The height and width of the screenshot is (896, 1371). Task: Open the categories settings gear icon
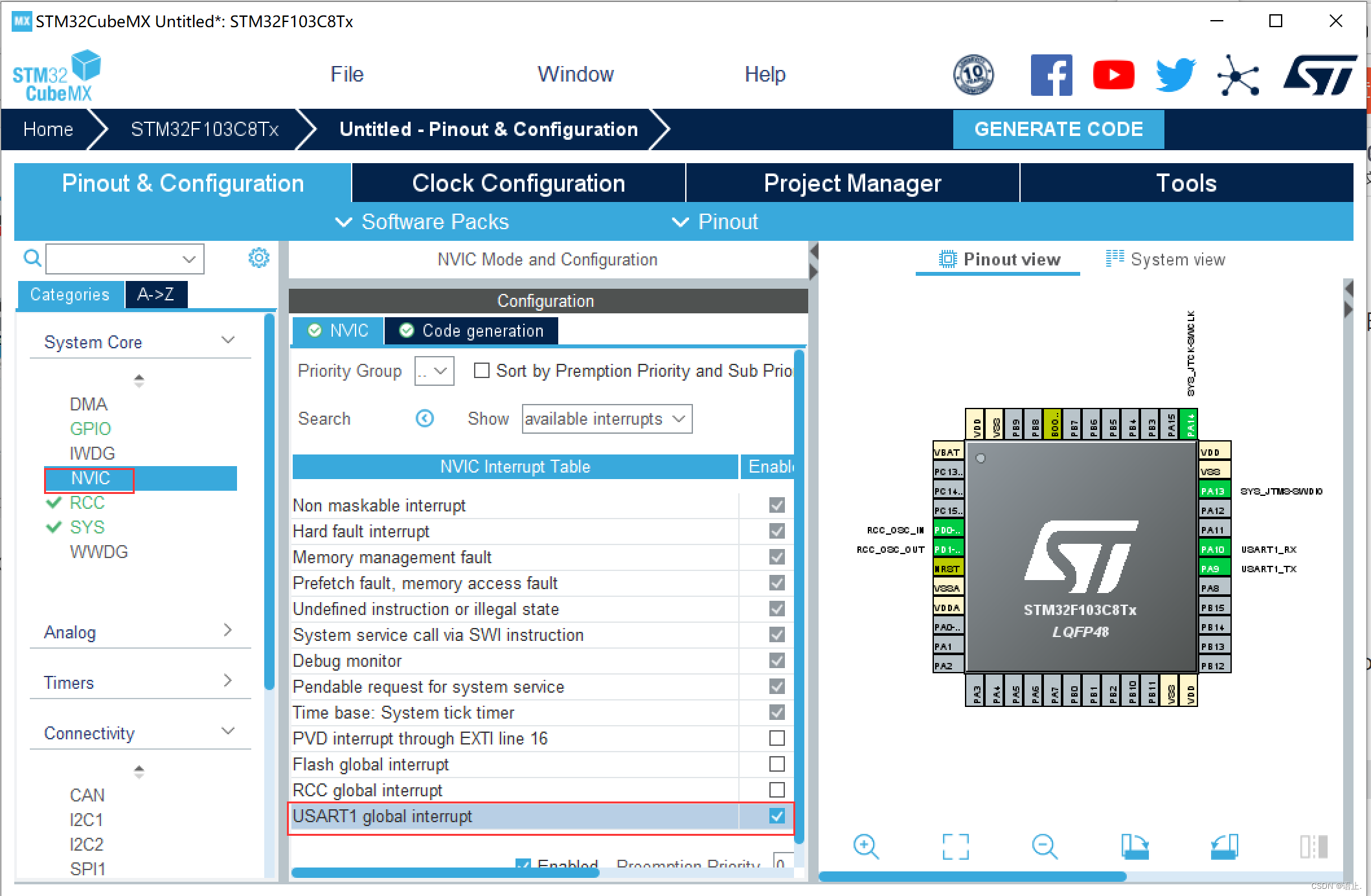tap(258, 258)
